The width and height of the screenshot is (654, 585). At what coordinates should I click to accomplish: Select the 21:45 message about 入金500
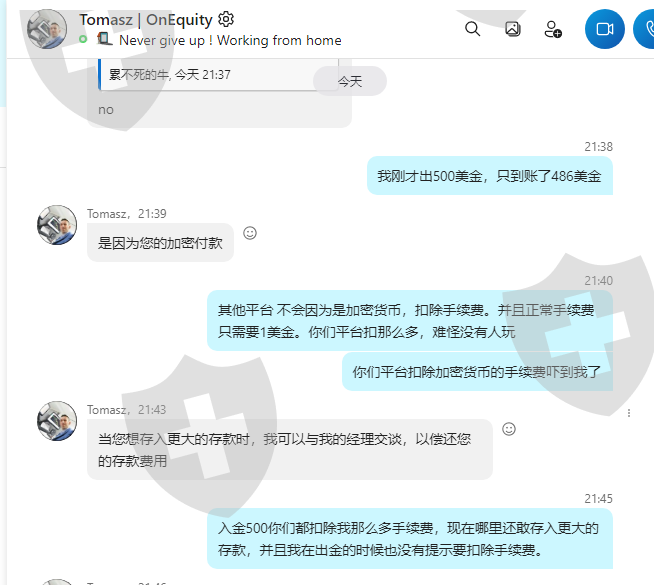[x=410, y=539]
